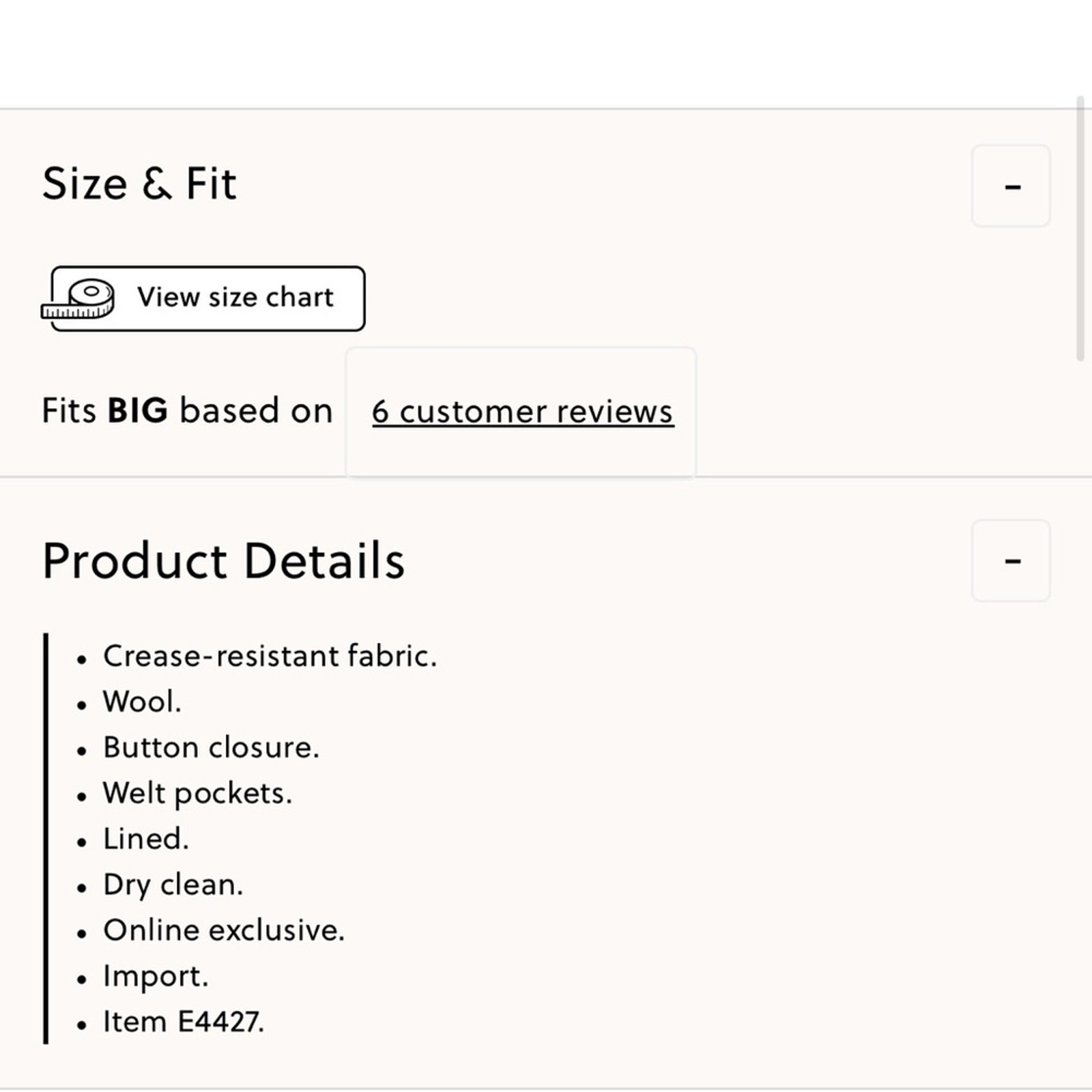The image size is (1092, 1092).
Task: Click the Product Details heading
Action: [x=223, y=561]
